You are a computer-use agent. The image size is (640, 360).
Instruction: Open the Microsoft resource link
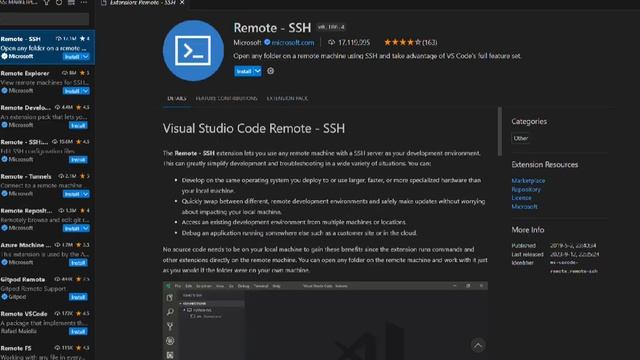pyautogui.click(x=524, y=207)
